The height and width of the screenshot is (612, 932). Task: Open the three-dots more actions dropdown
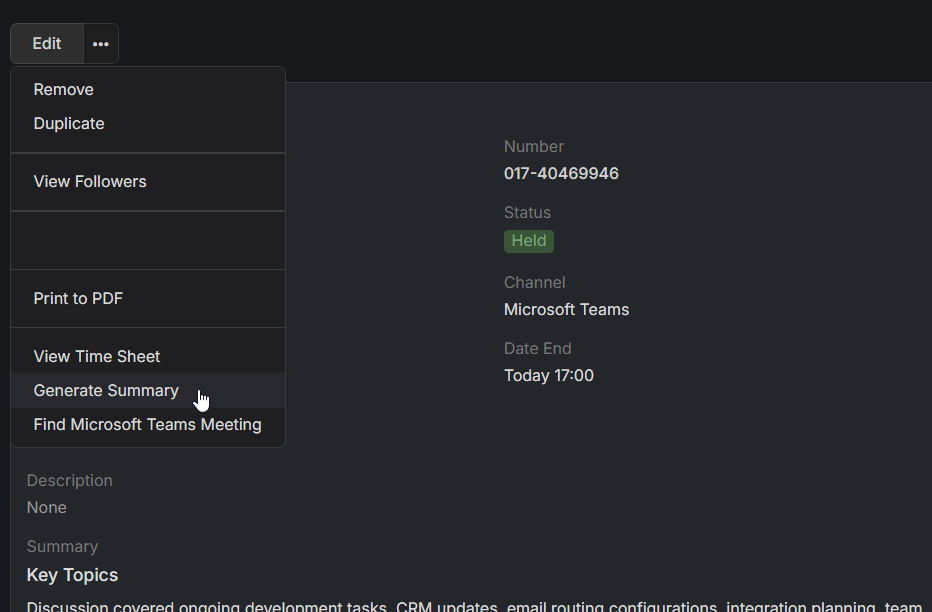click(101, 44)
